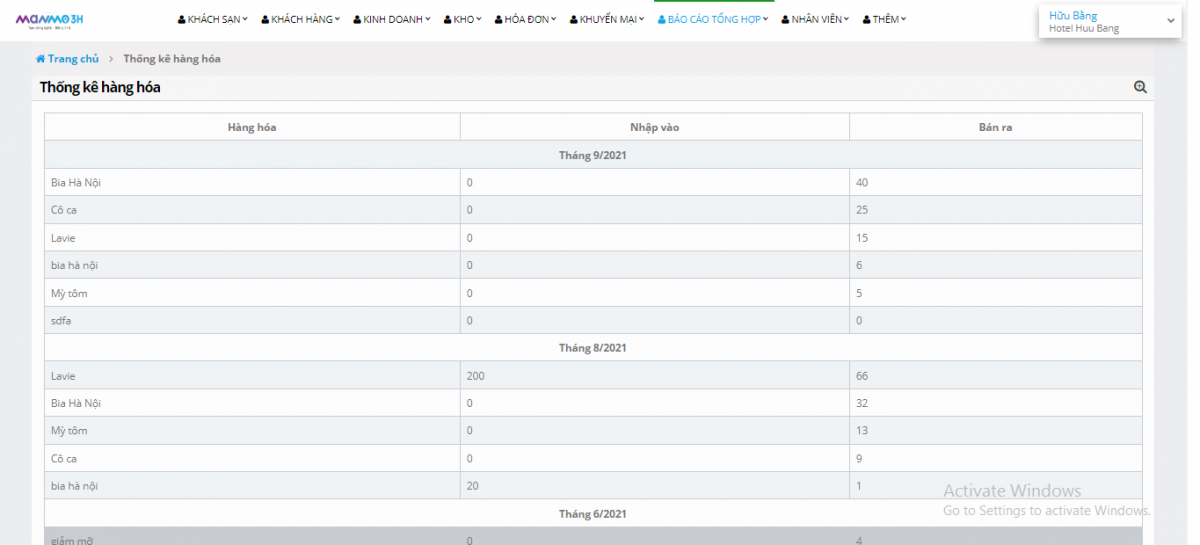Select the Tháng 8/2021 group row
Viewport: 1200px width, 545px height.
pyautogui.click(x=593, y=348)
